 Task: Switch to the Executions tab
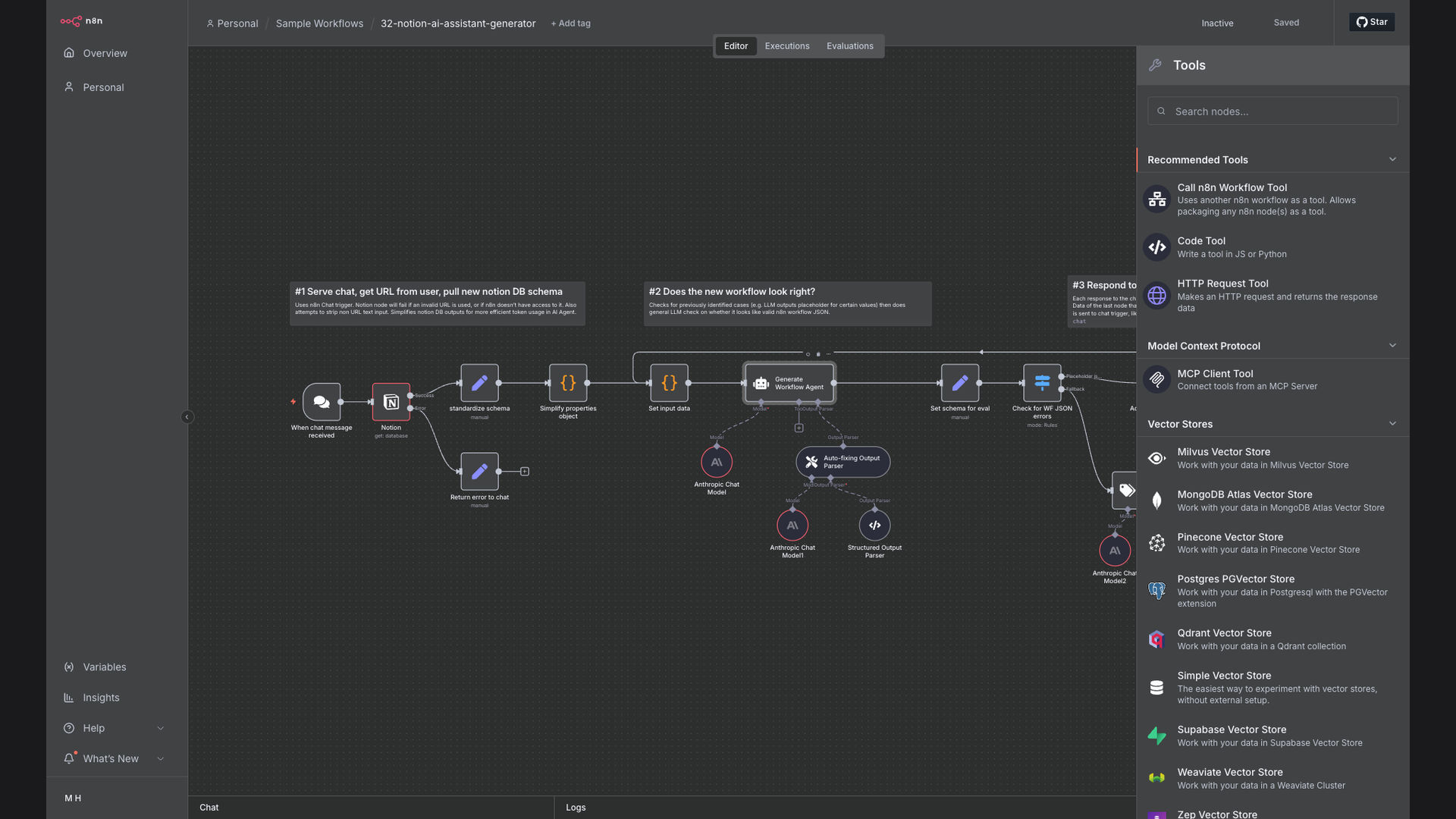tap(787, 46)
